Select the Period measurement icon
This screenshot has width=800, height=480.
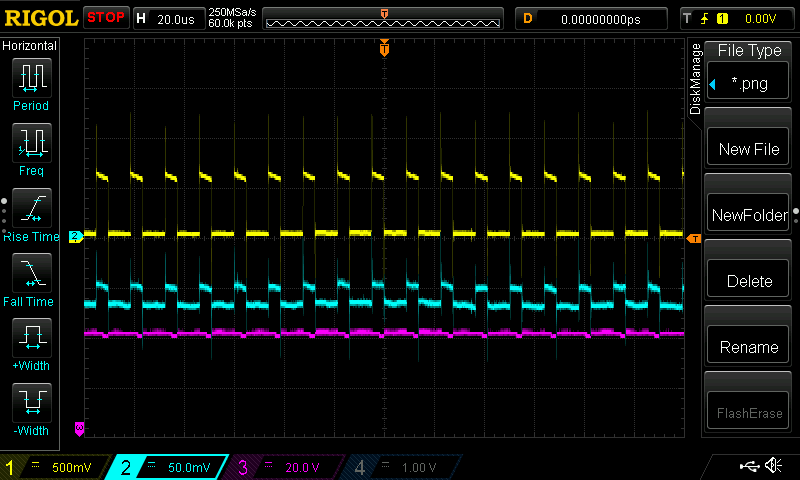[x=31, y=77]
